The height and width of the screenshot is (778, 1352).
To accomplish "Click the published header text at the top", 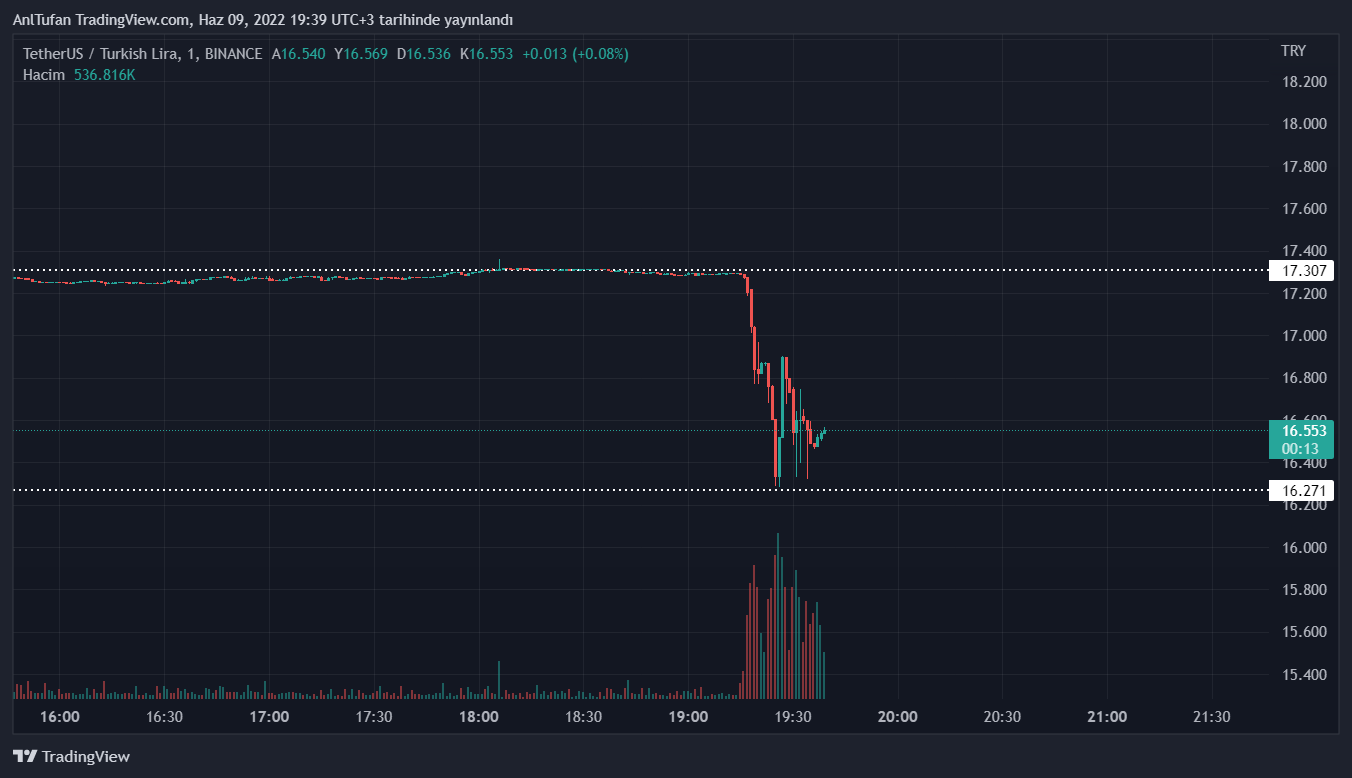I will tap(262, 20).
